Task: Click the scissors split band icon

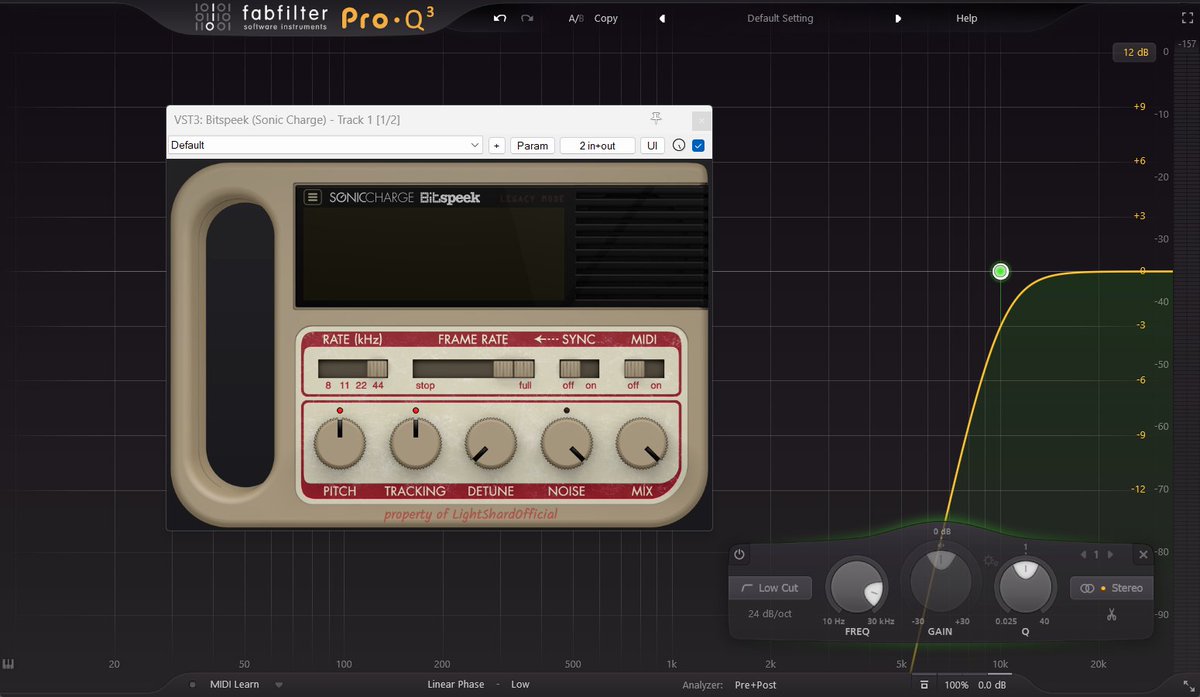Action: [x=1110, y=615]
